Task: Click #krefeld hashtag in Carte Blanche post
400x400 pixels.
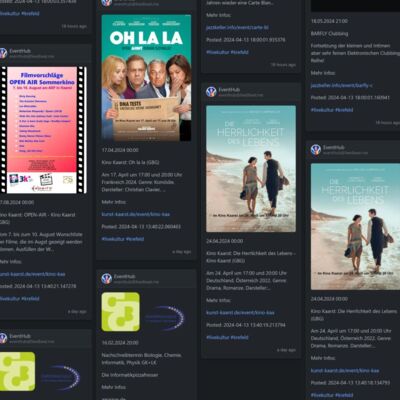Action: (240, 52)
